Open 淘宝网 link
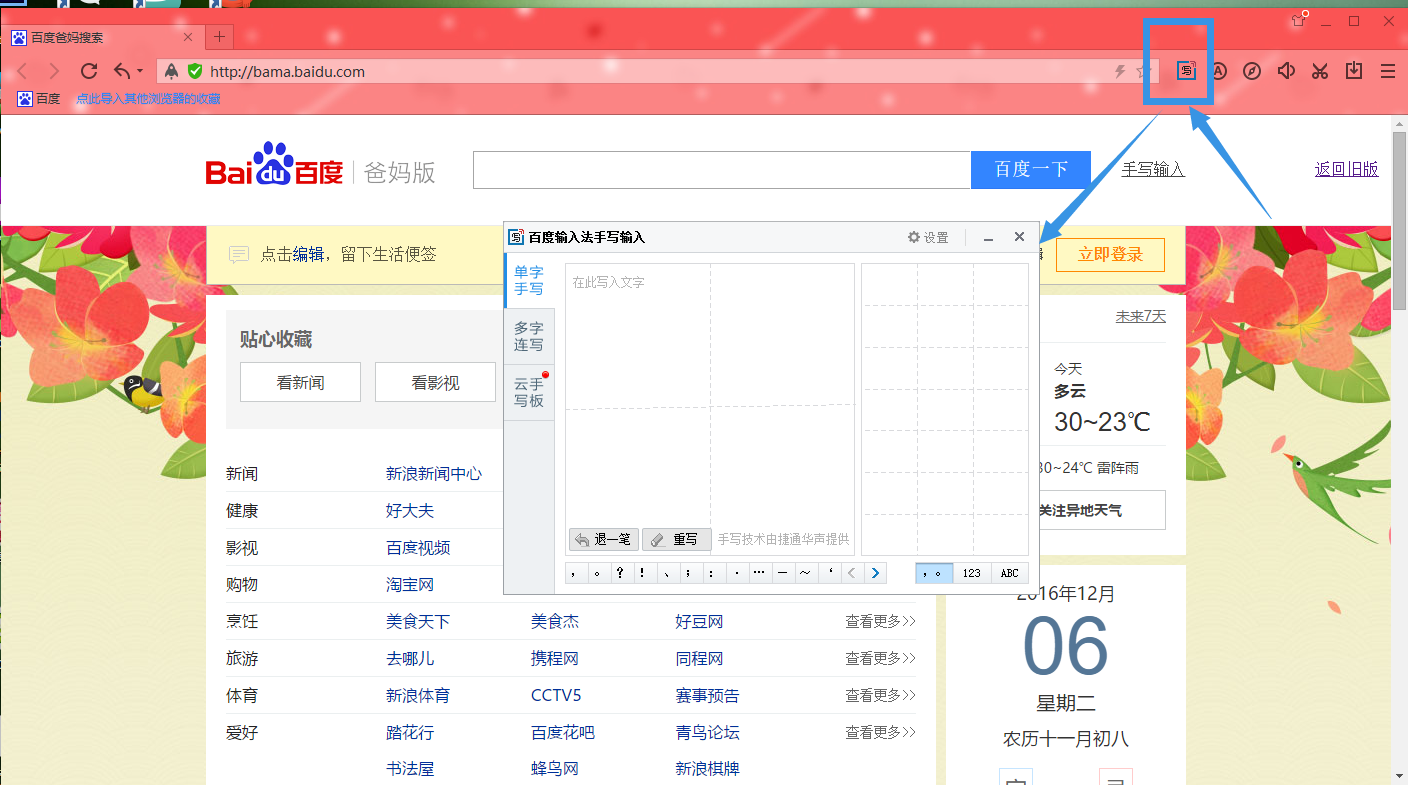The width and height of the screenshot is (1408, 785). click(410, 585)
